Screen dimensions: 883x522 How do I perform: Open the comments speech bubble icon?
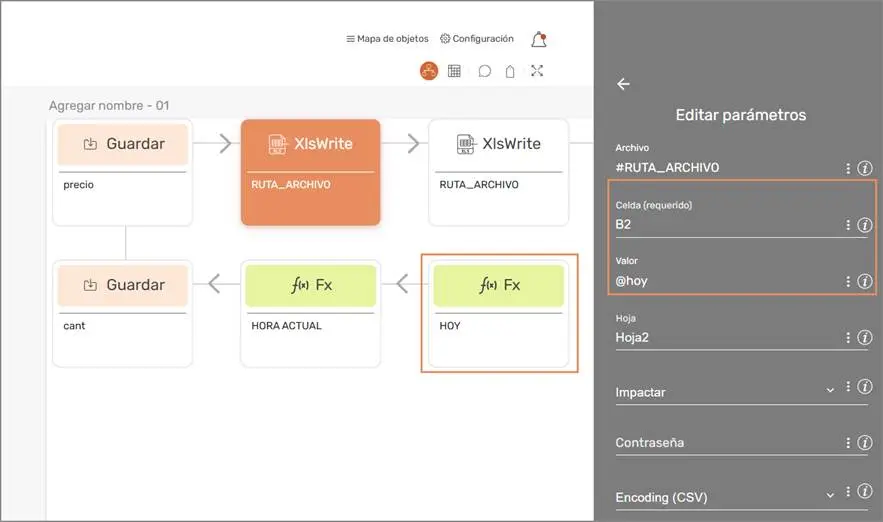484,71
